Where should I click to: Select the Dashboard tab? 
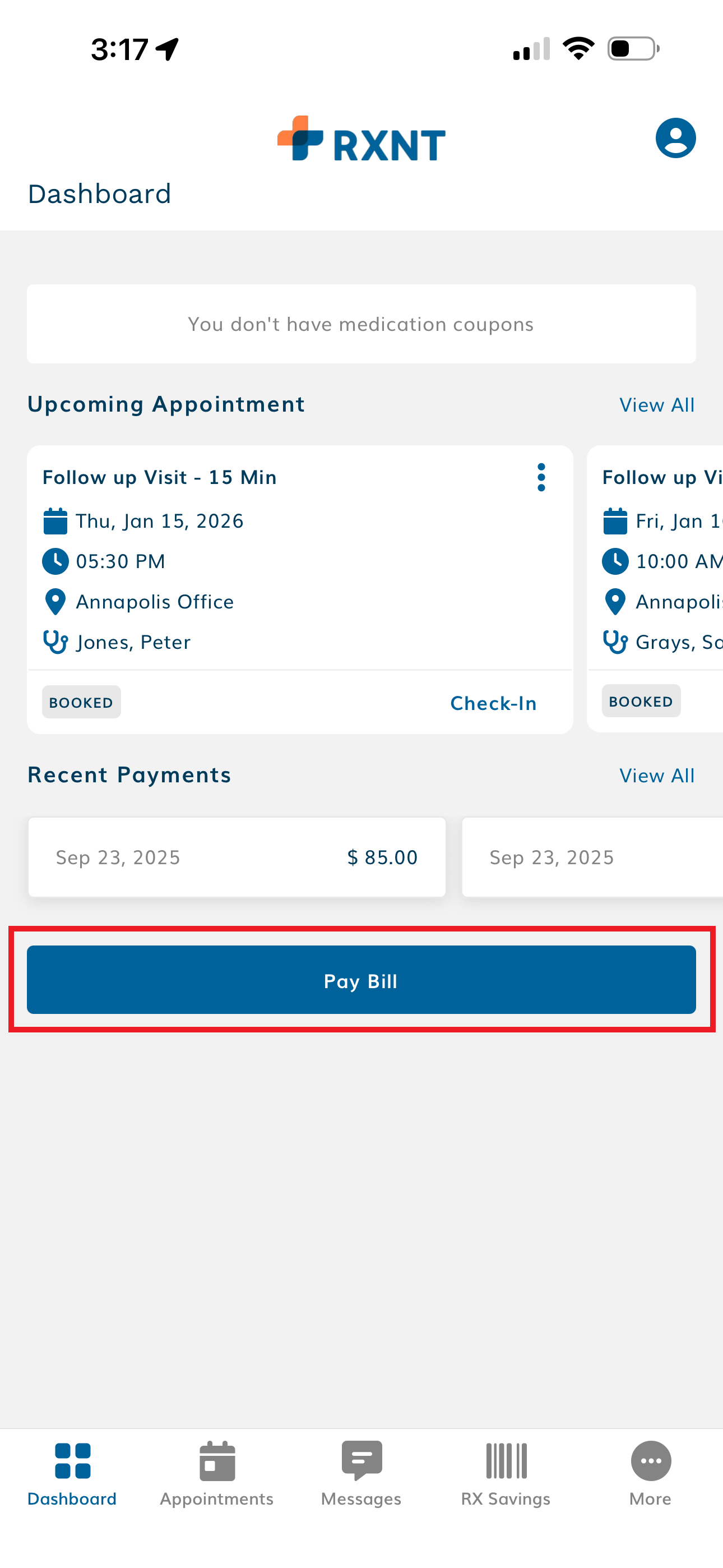[x=72, y=1473]
